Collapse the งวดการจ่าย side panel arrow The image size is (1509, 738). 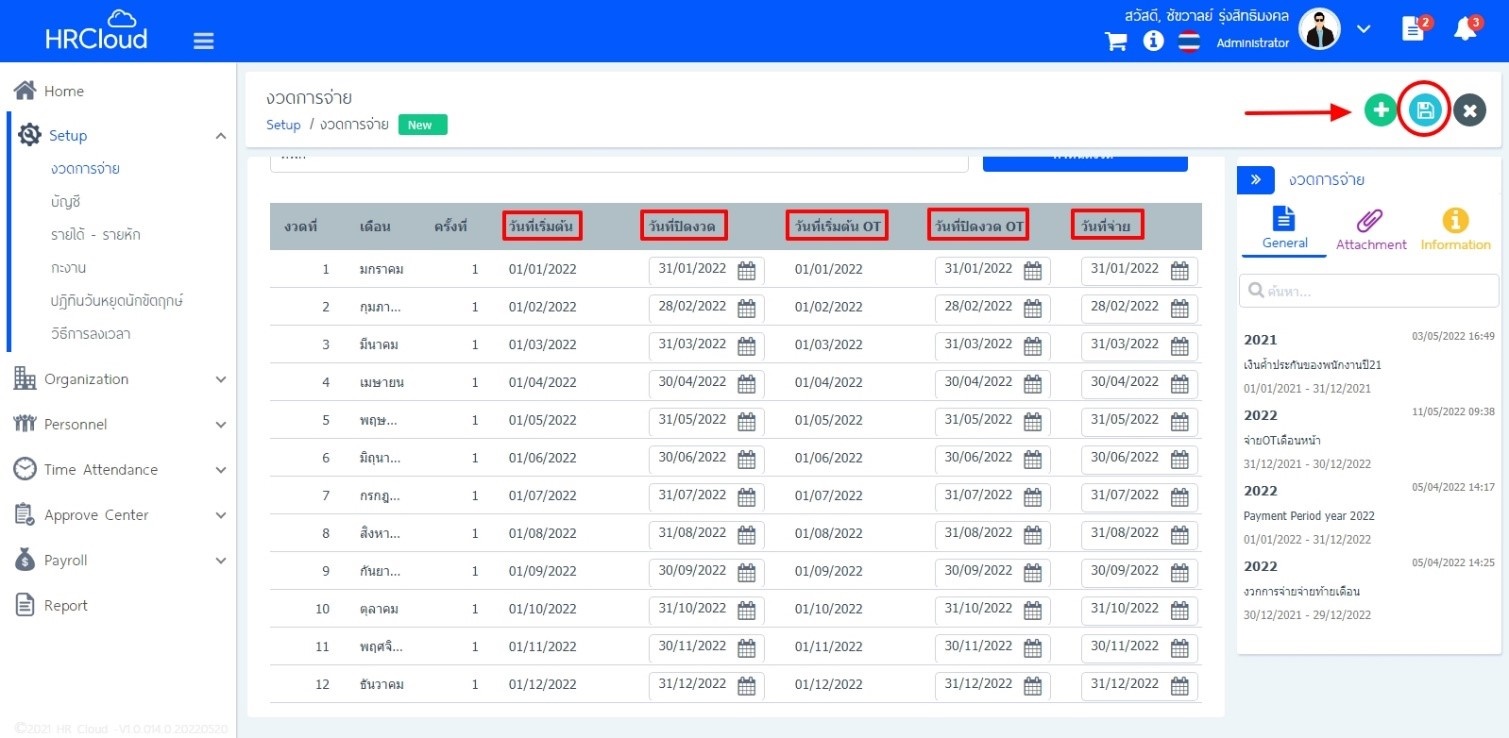pos(1256,180)
